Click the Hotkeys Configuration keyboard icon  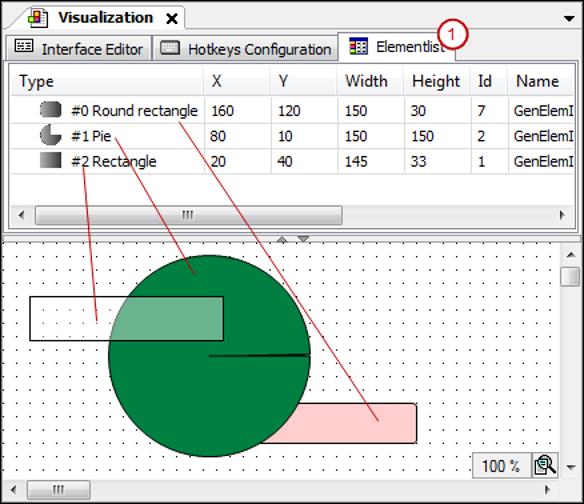pyautogui.click(x=169, y=48)
